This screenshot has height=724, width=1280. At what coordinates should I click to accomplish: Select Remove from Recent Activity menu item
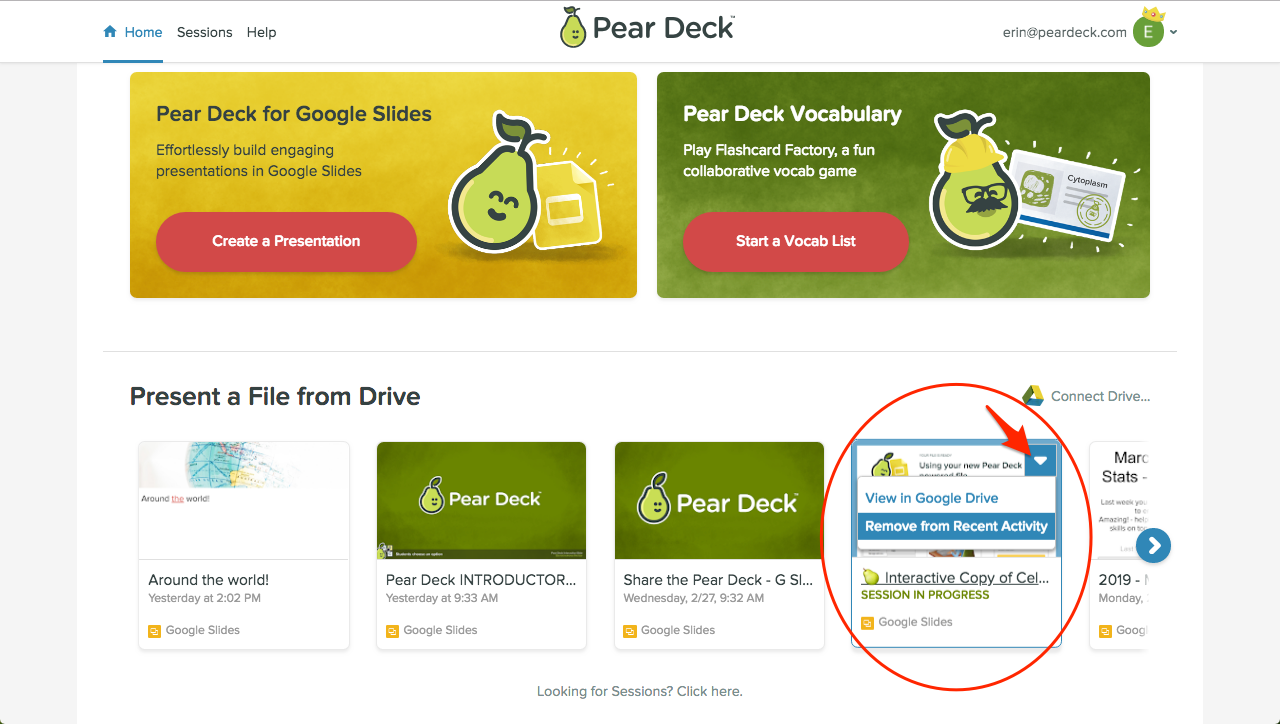click(956, 526)
